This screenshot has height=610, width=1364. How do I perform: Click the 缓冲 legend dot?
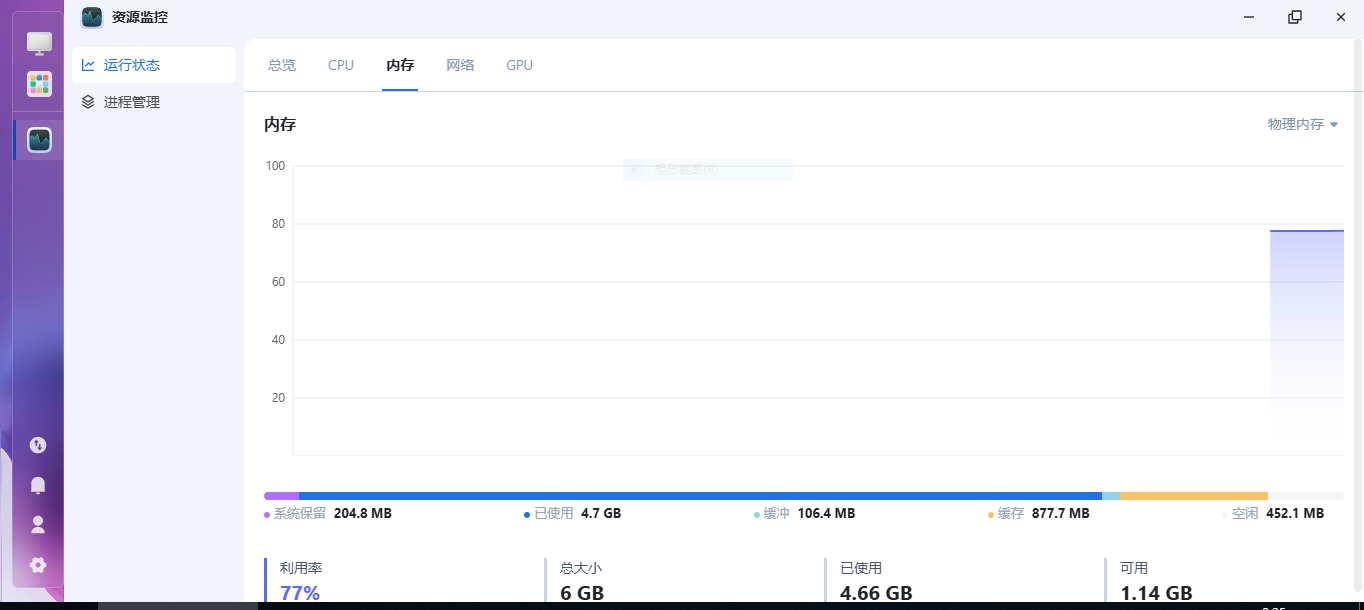click(757, 515)
